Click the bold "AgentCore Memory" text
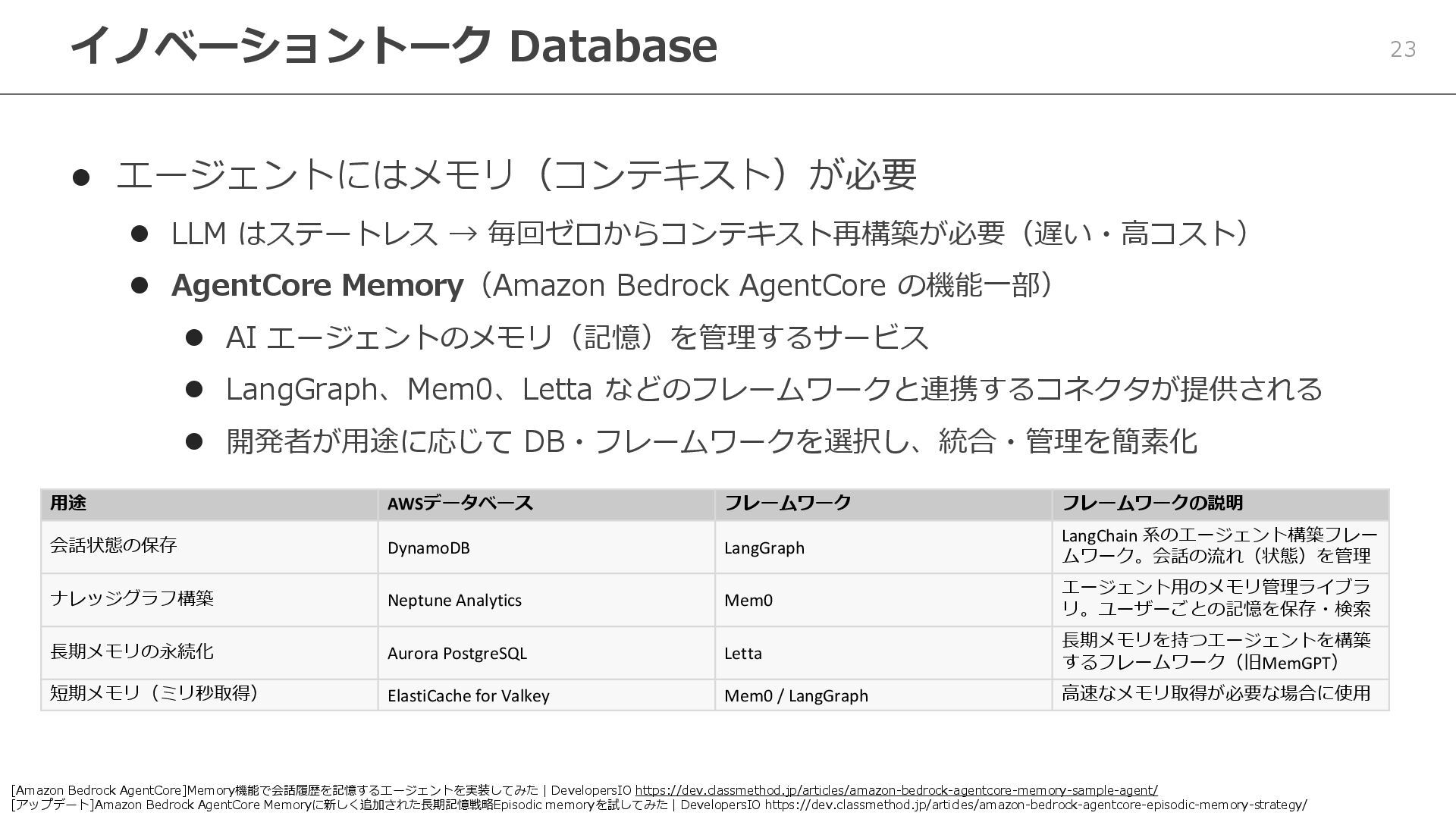 317,285
